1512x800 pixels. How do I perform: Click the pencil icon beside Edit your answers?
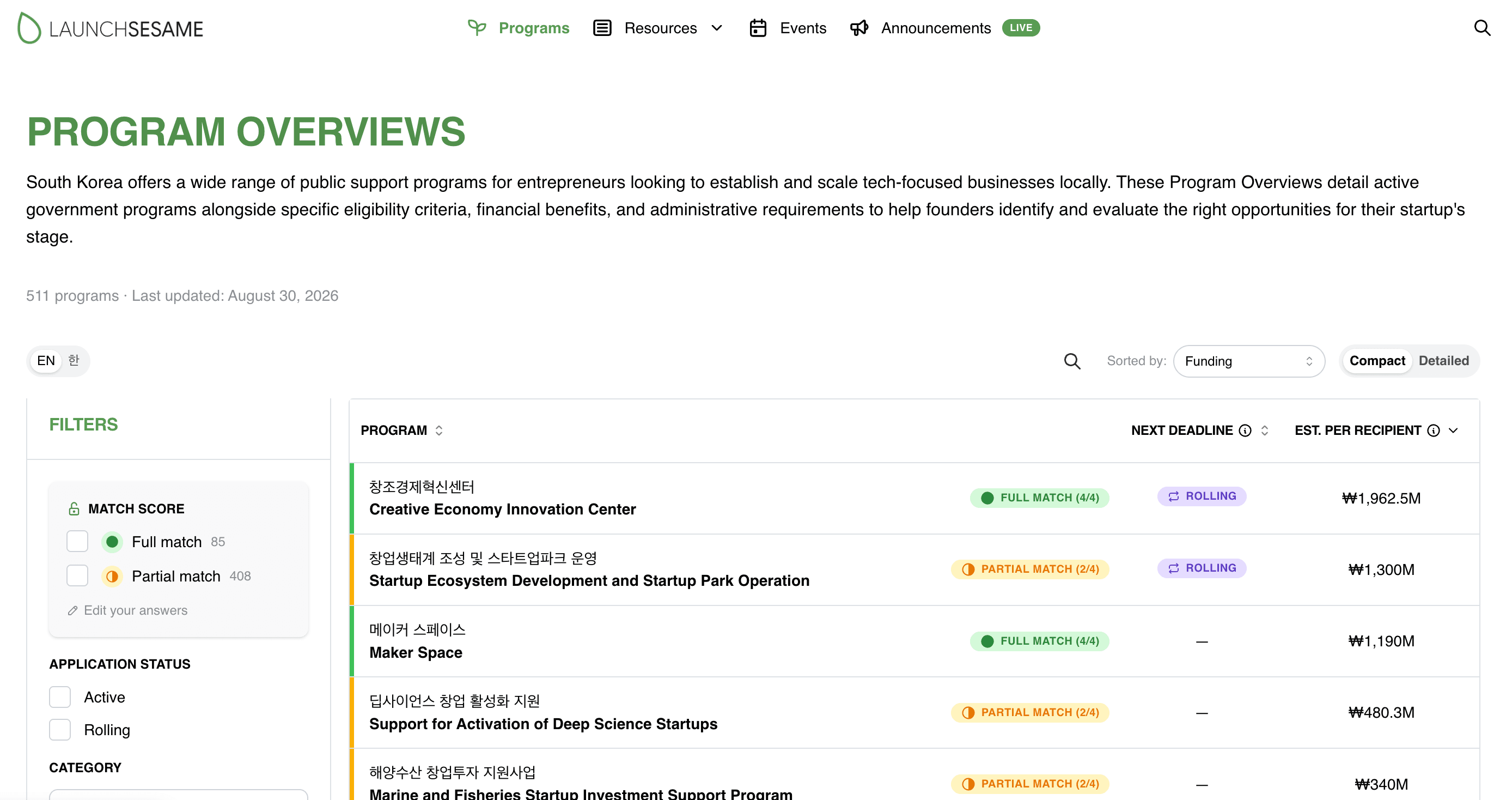tap(73, 611)
